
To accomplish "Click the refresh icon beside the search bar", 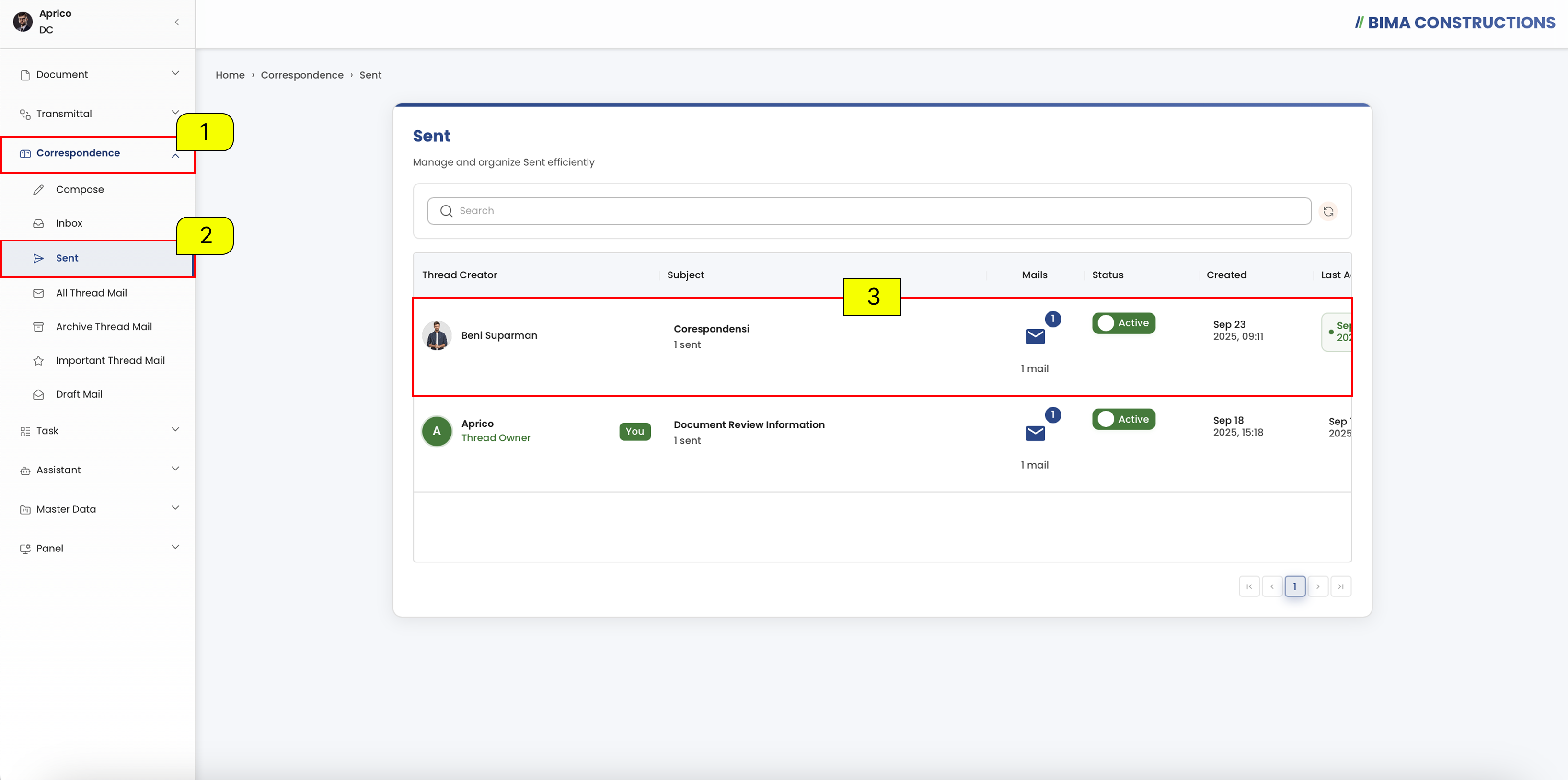I will point(1328,211).
